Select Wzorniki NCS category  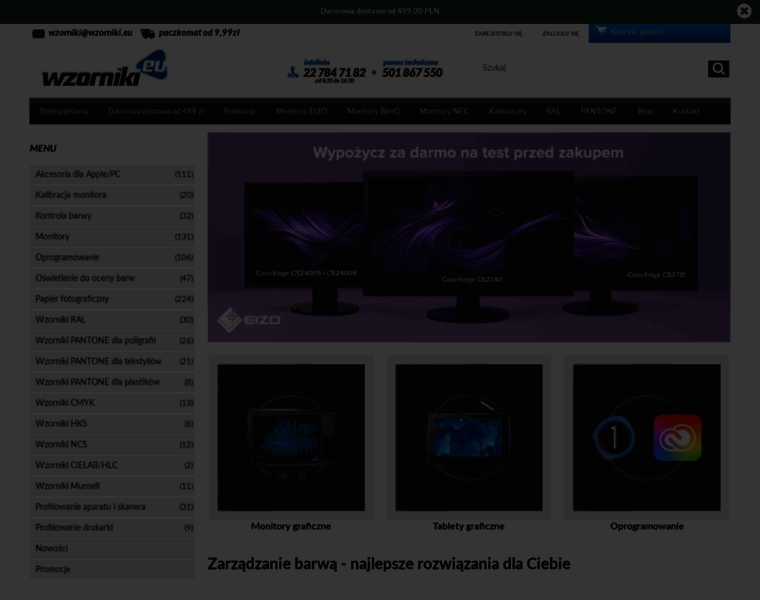112,444
